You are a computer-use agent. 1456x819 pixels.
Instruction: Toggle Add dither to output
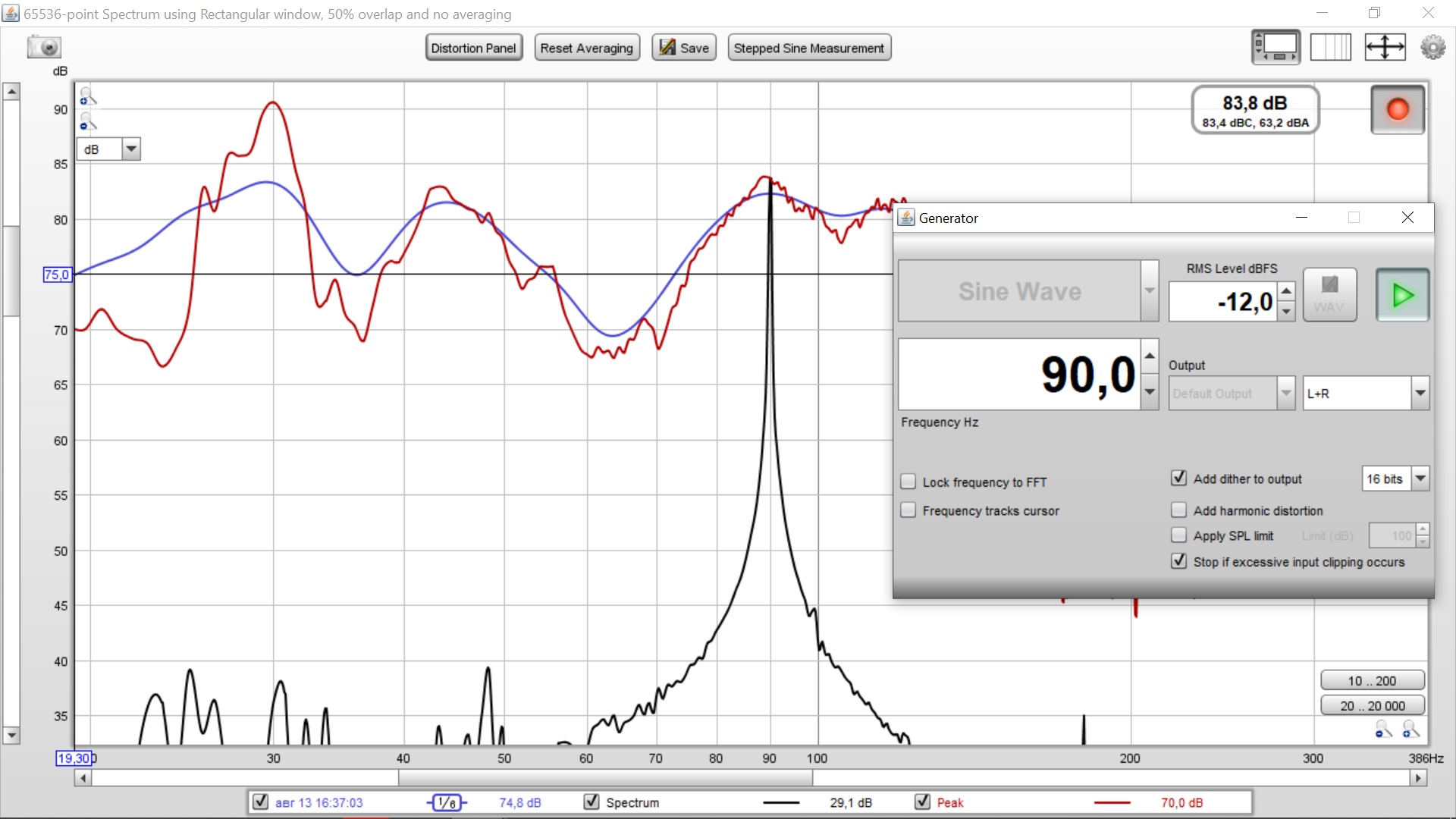coord(1178,479)
